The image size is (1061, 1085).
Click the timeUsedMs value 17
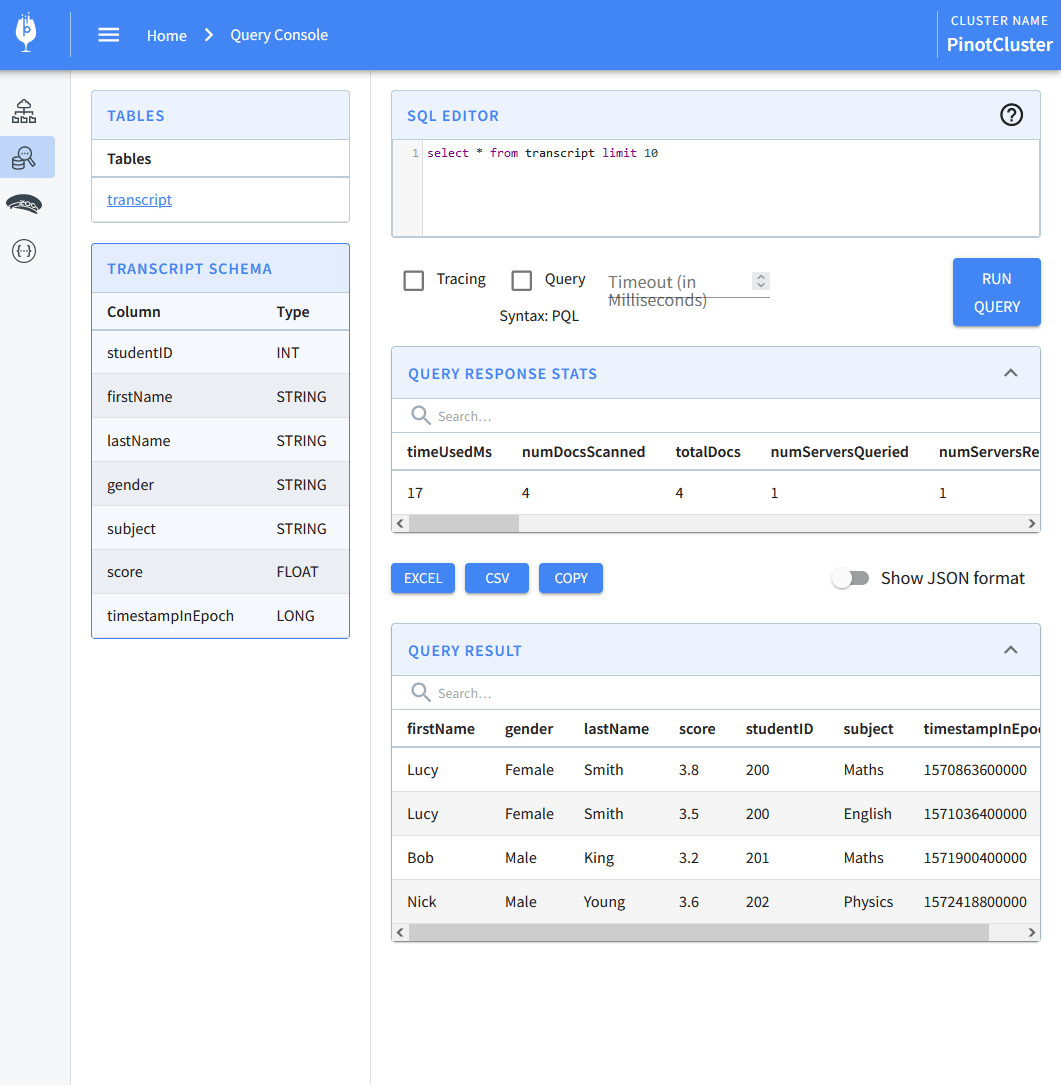pyautogui.click(x=415, y=493)
